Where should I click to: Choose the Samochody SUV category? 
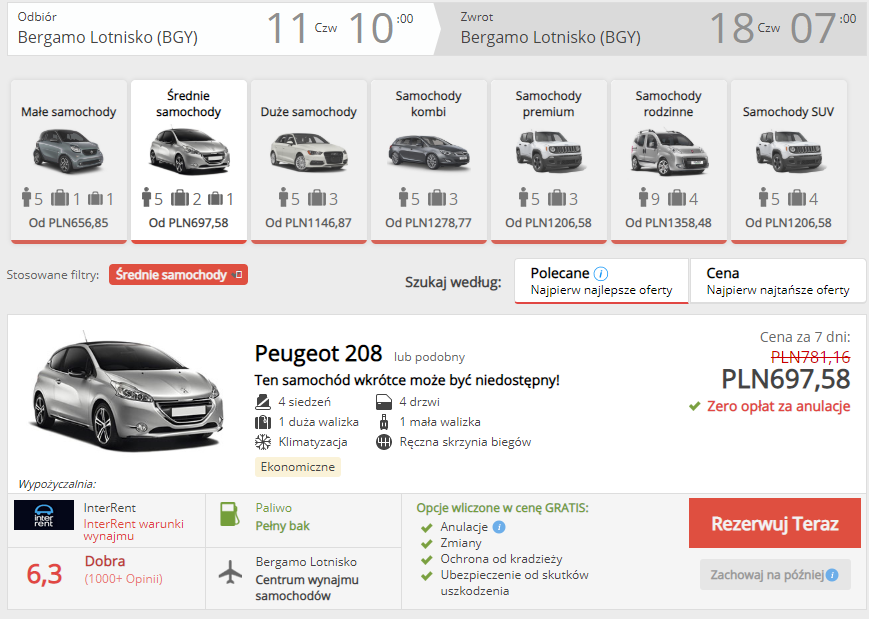pos(789,160)
